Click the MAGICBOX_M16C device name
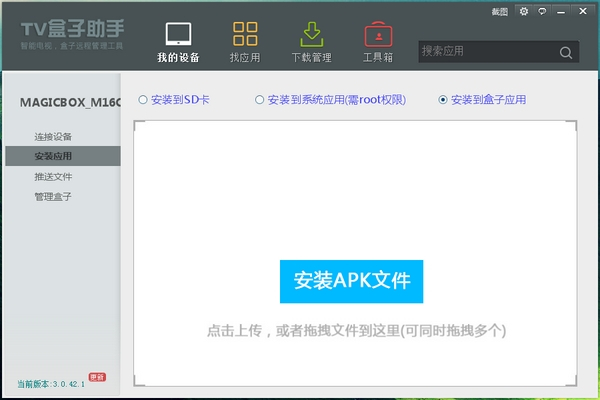The image size is (600, 400). (x=70, y=103)
